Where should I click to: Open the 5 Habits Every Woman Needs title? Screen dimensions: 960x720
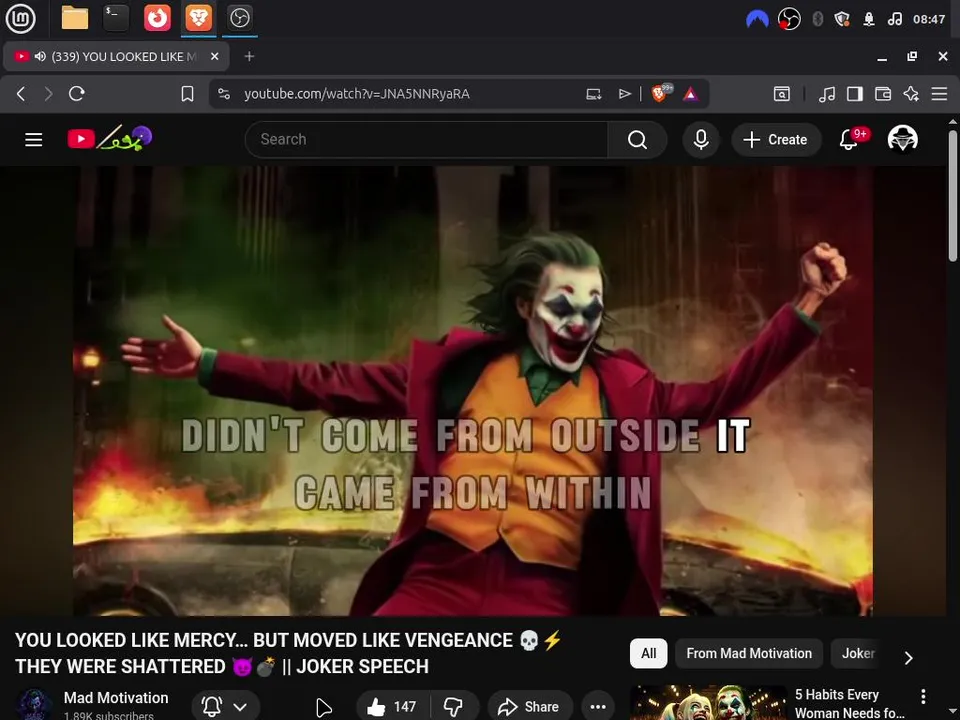click(849, 703)
